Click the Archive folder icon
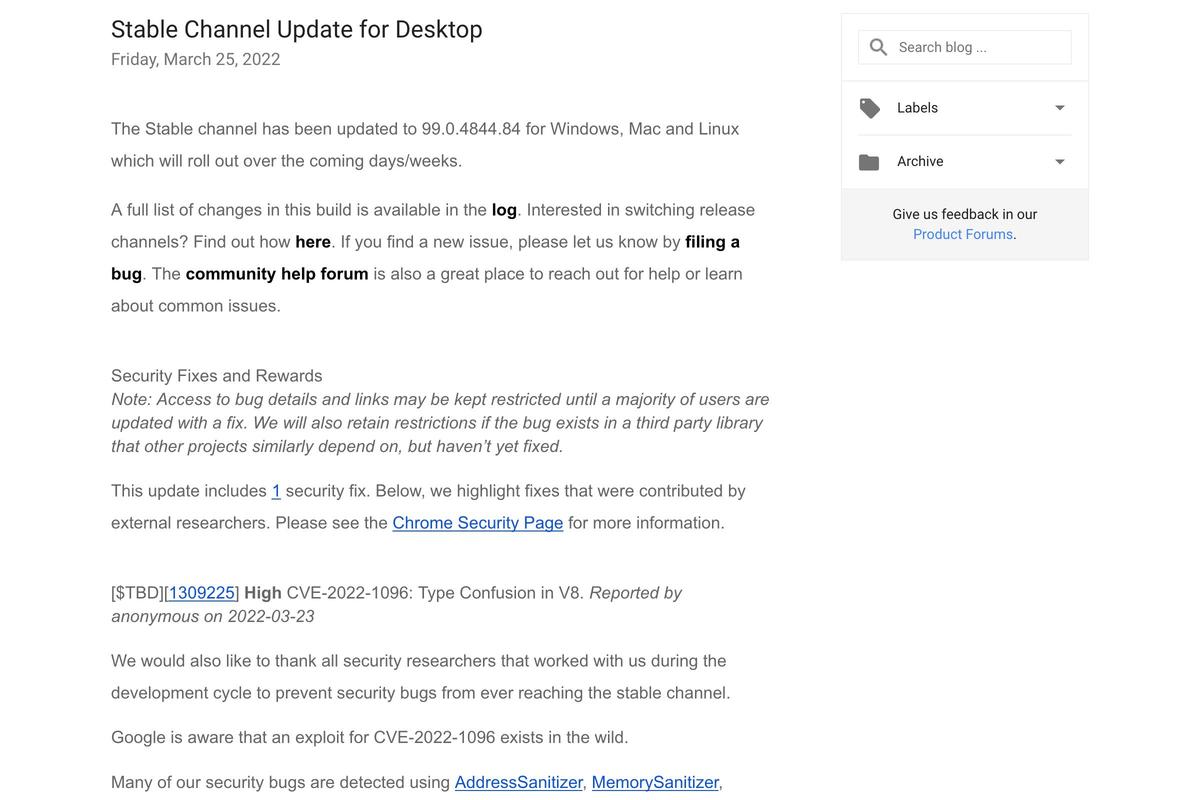 pos(869,162)
